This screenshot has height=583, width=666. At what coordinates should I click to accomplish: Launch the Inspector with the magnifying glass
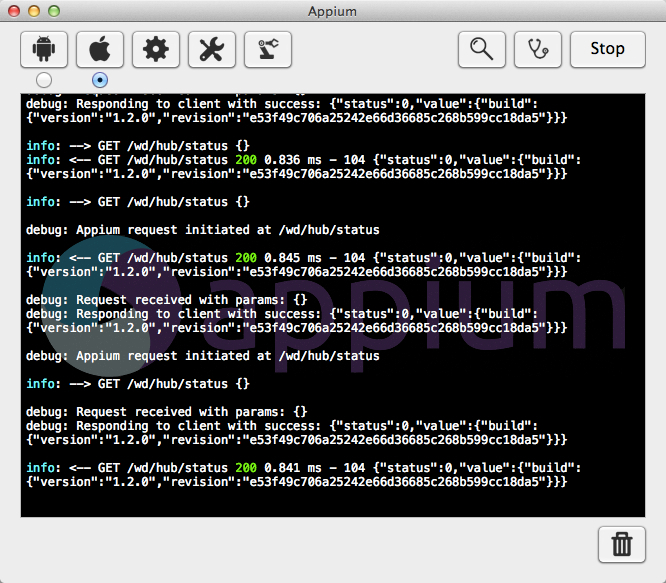482,49
